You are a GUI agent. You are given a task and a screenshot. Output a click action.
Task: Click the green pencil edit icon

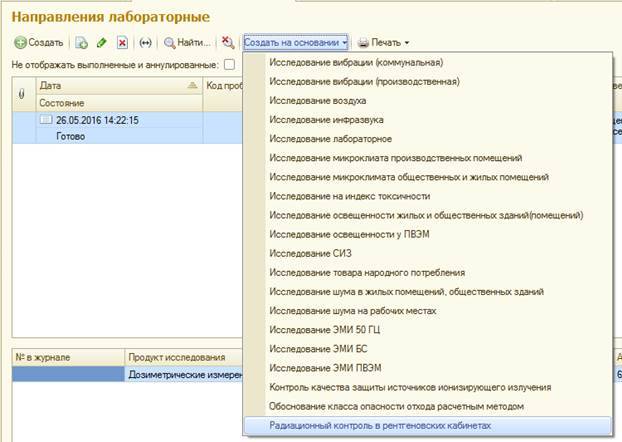coord(102,43)
